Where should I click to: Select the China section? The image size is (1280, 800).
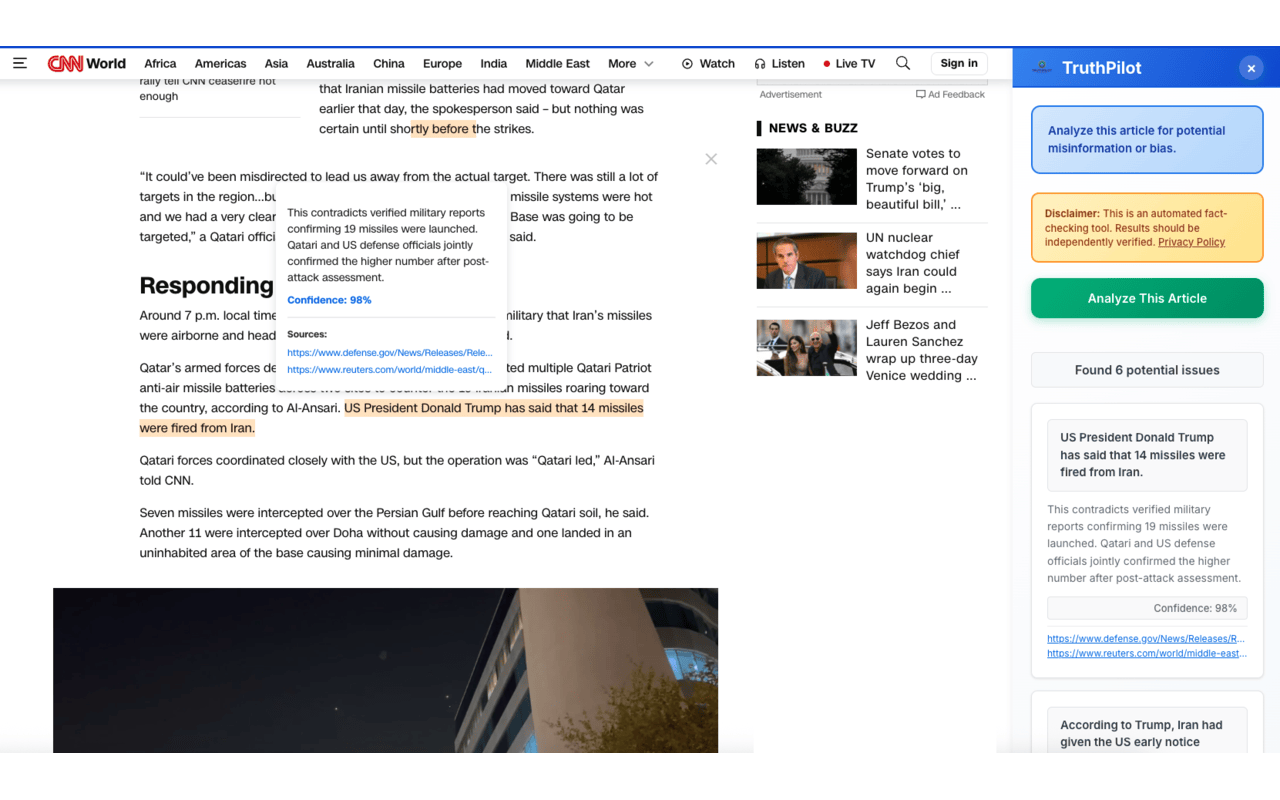(389, 63)
